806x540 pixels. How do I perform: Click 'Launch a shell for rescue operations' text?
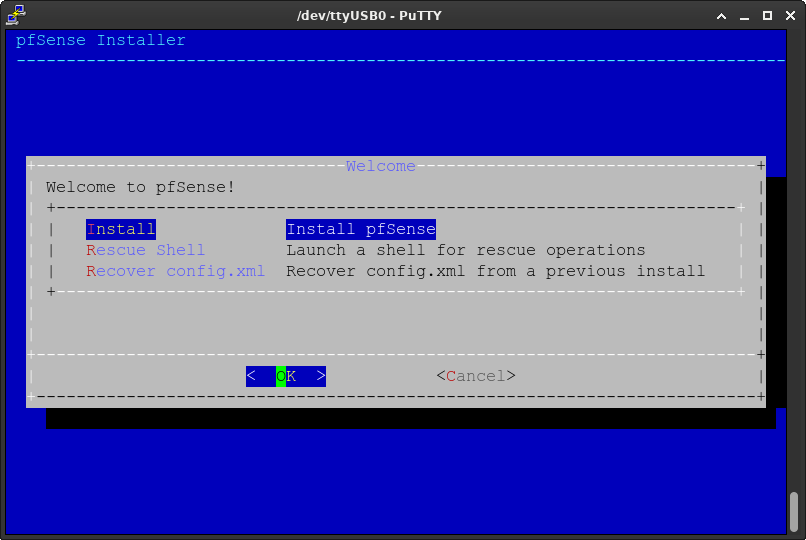[x=466, y=250]
